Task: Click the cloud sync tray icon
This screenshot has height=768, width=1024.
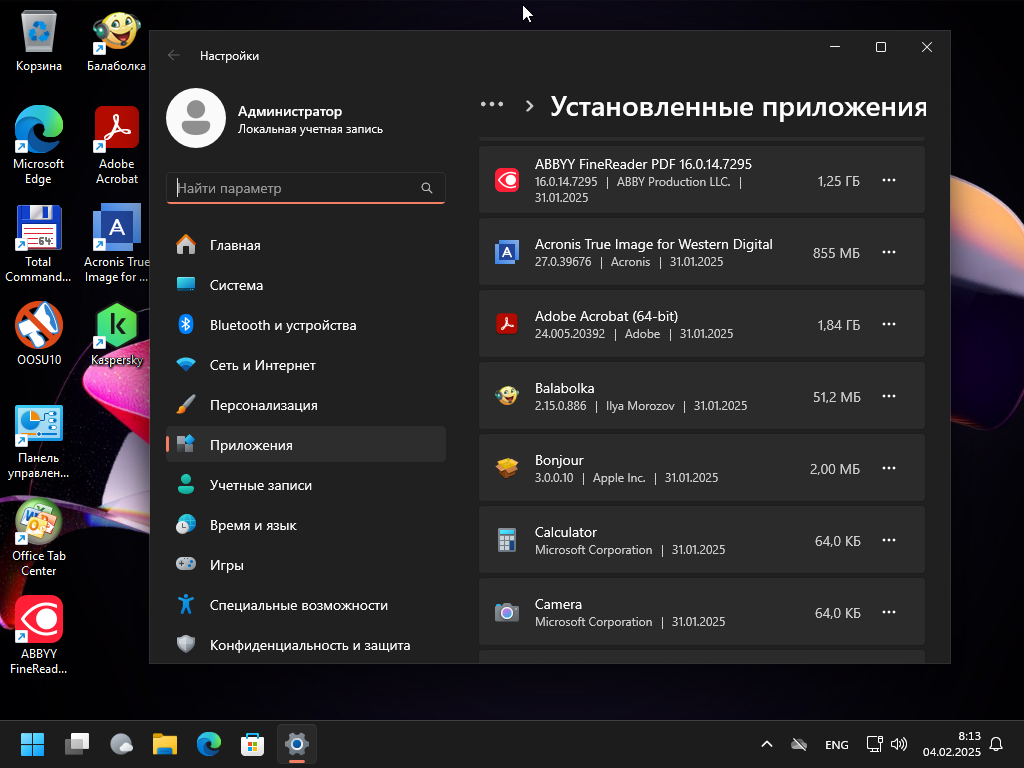Action: click(799, 744)
